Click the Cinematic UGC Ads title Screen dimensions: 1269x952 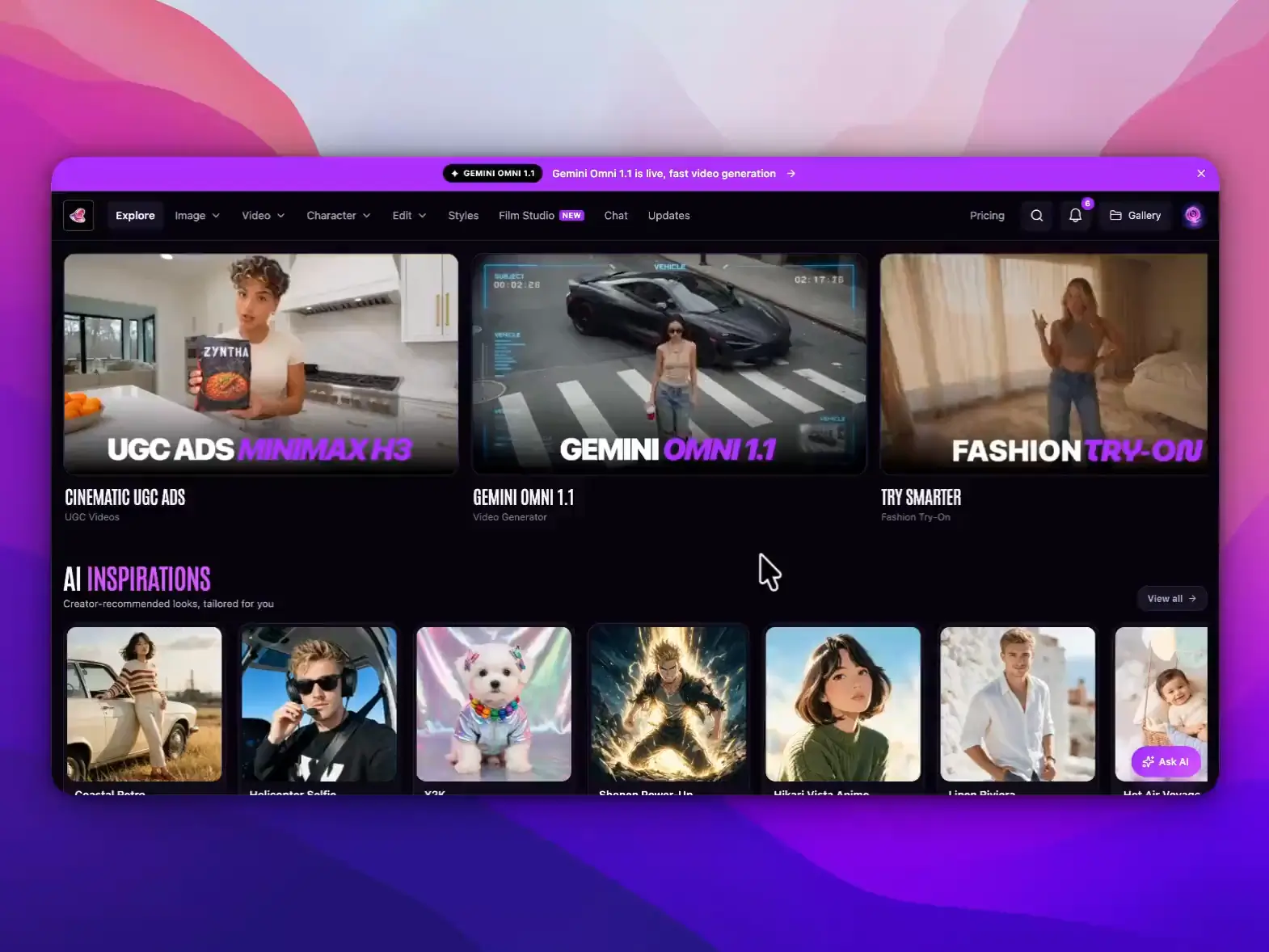tap(125, 497)
